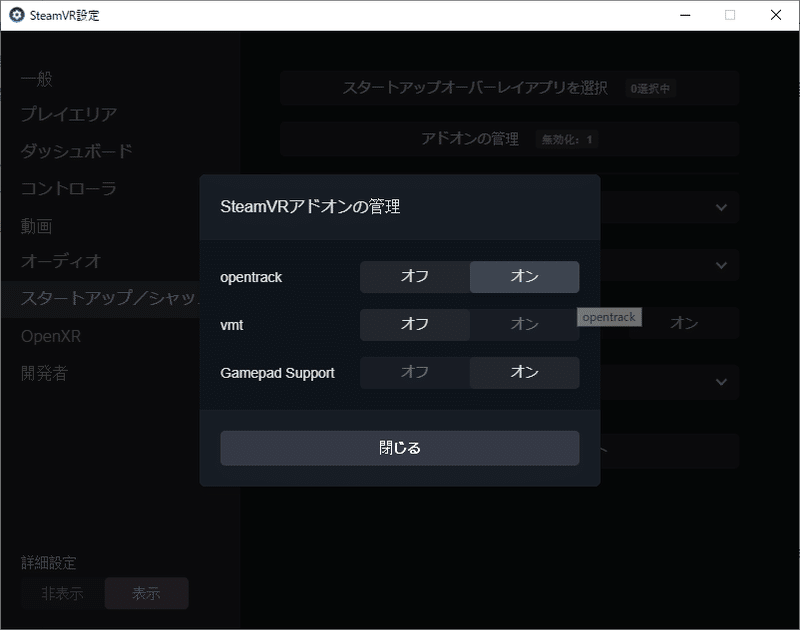Open オーディオ settings section
Viewport: 800px width, 630px height.
[61, 262]
